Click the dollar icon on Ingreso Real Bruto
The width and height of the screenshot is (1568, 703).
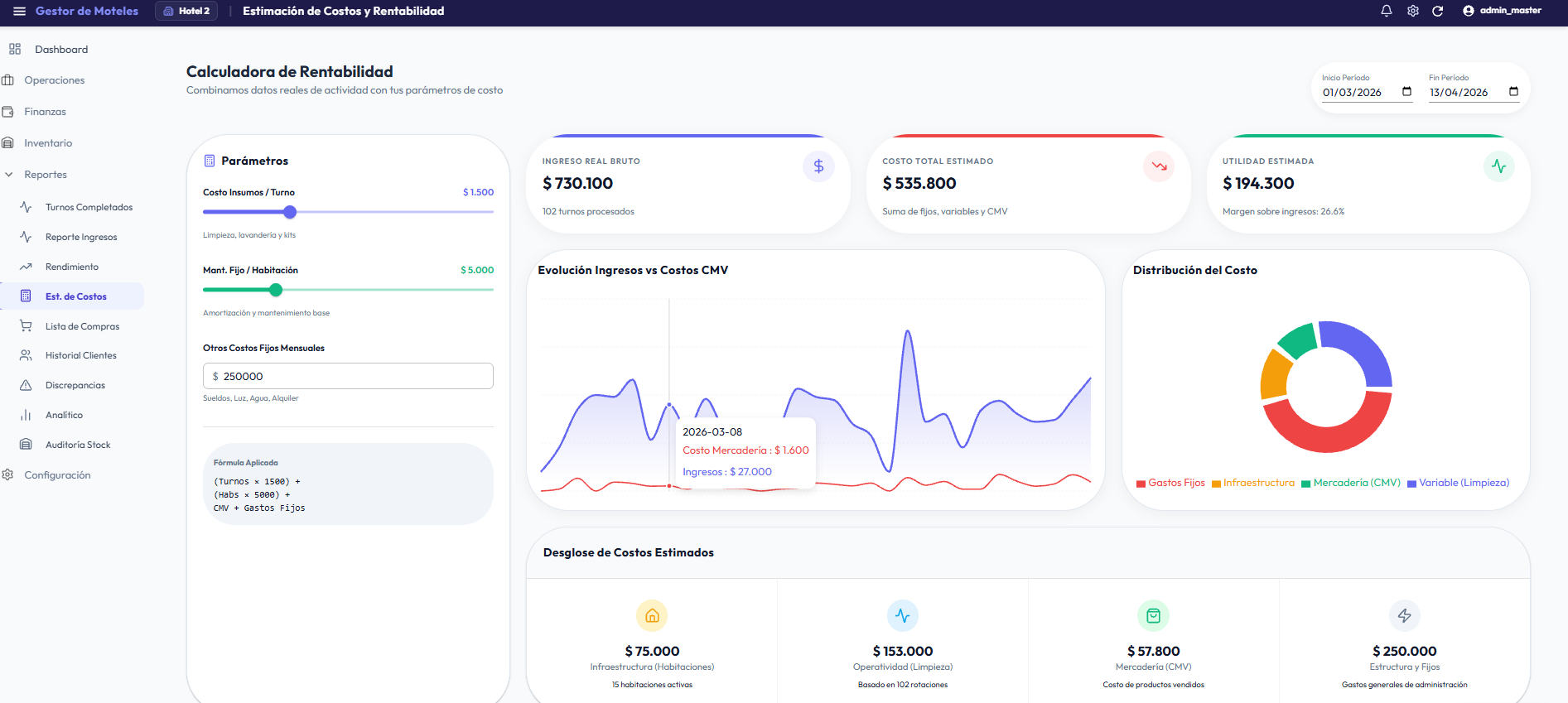point(818,166)
